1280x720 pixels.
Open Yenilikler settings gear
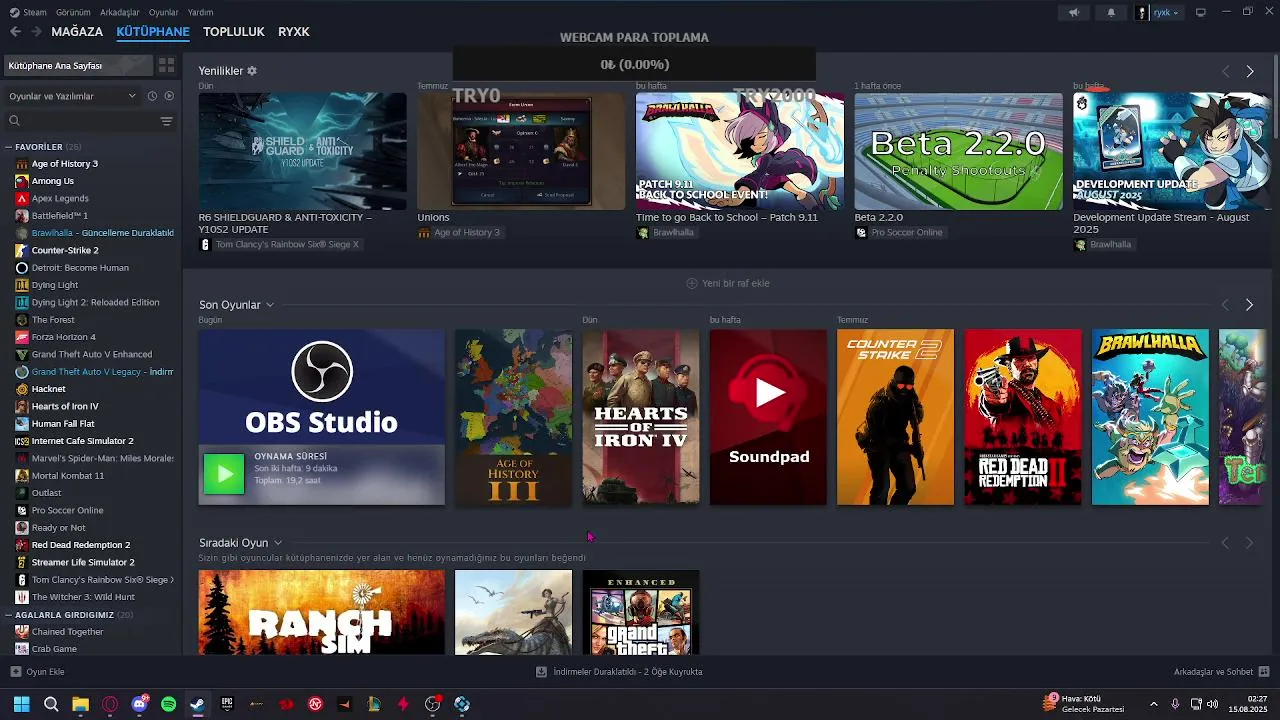(252, 71)
